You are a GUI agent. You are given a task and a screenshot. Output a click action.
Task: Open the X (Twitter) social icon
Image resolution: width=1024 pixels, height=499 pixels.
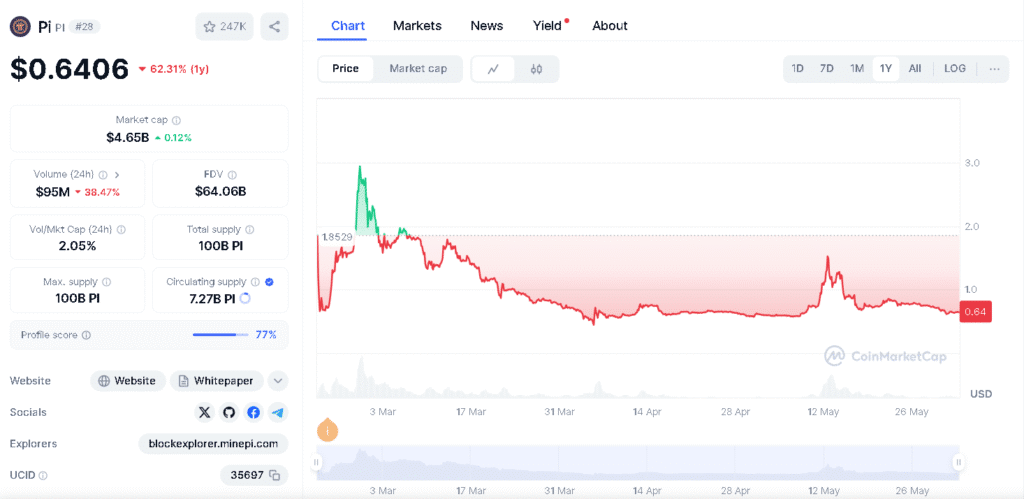tap(205, 412)
